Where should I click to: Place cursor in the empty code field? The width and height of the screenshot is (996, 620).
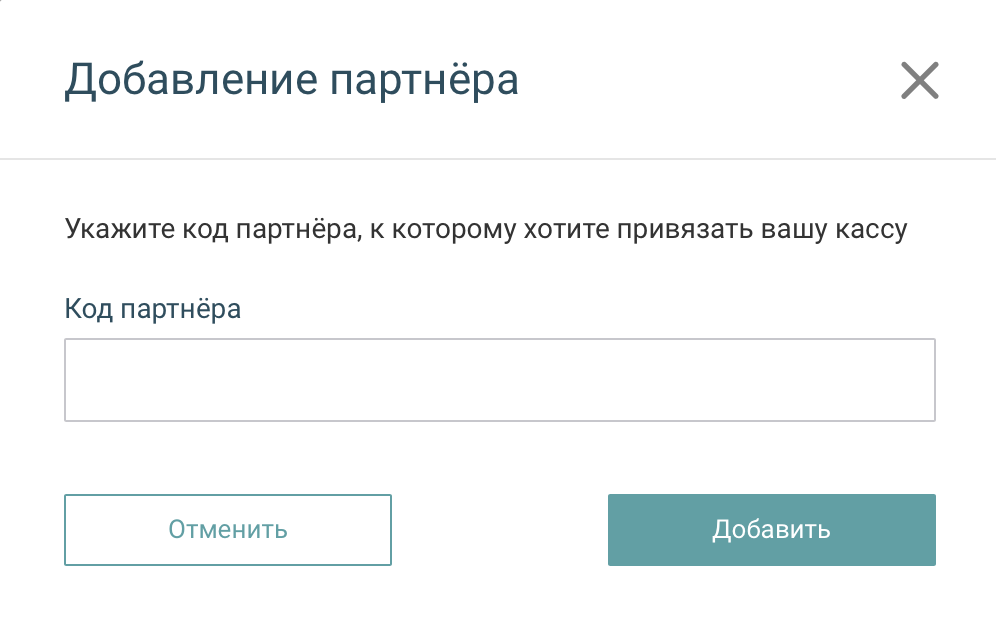499,380
